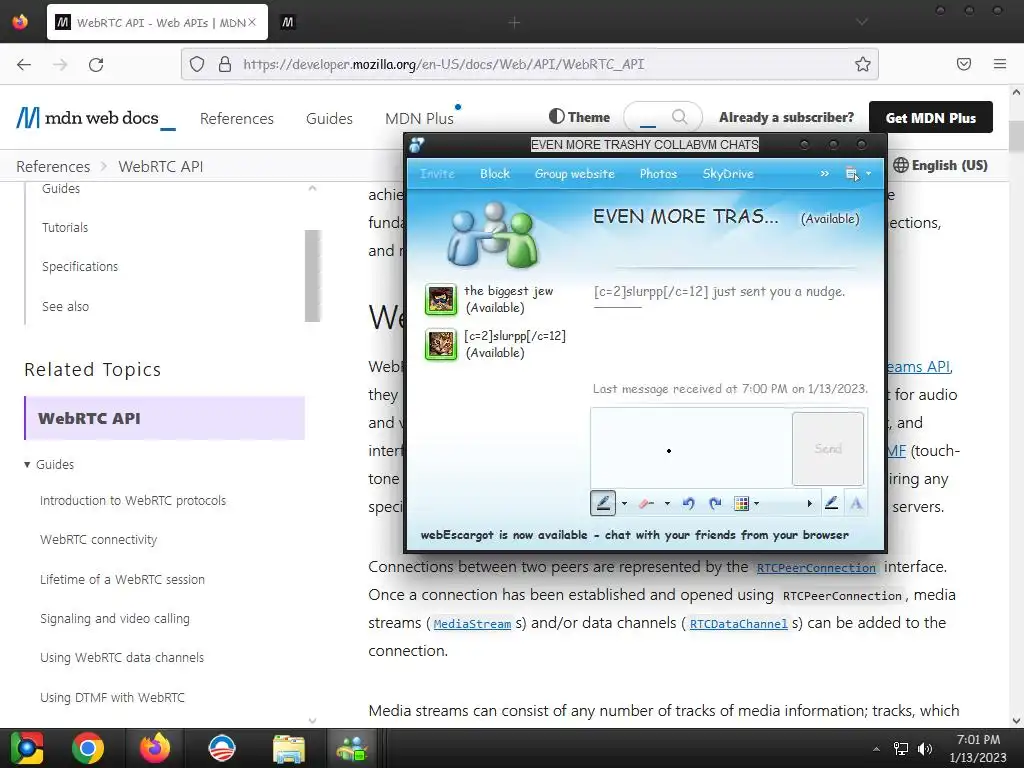Click Get MDN Plus button

pos(931,118)
